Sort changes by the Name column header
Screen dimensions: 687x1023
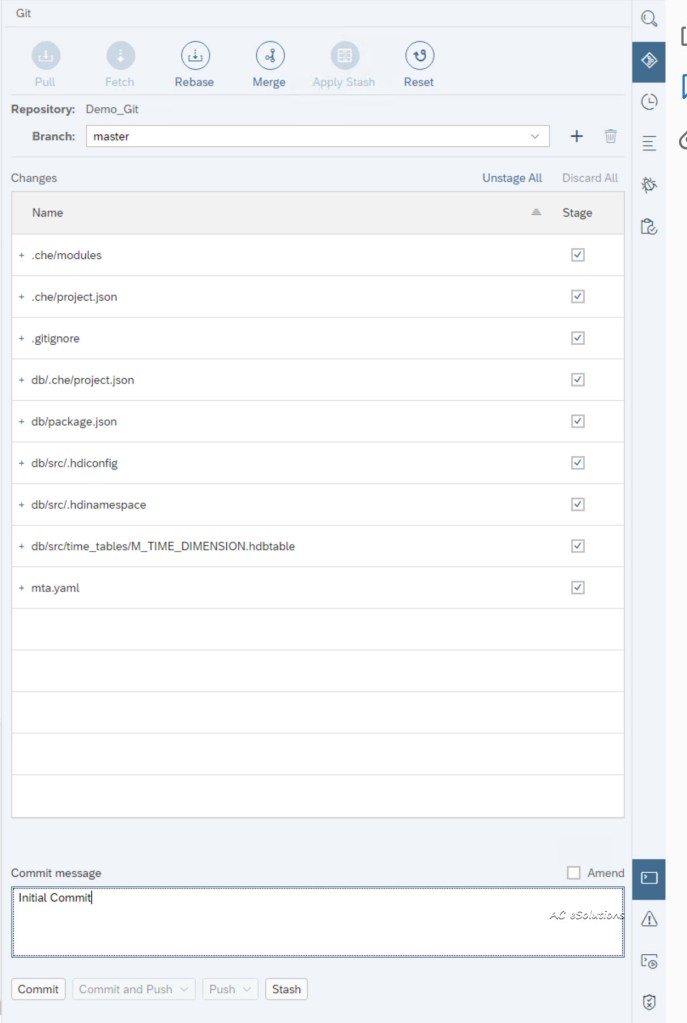click(x=47, y=213)
